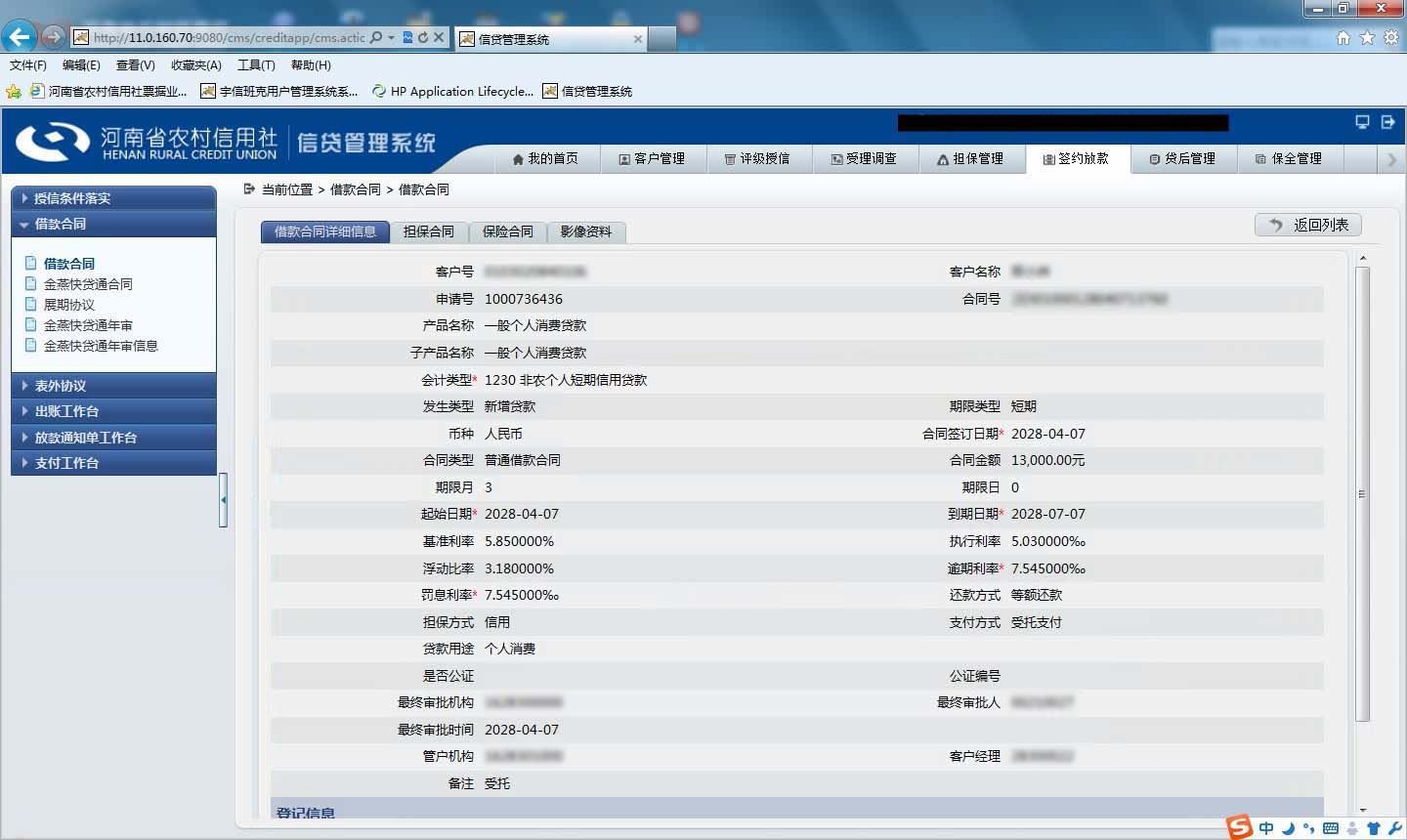Refresh the page using the address bar icon
The height and width of the screenshot is (840, 1407).
pyautogui.click(x=423, y=37)
